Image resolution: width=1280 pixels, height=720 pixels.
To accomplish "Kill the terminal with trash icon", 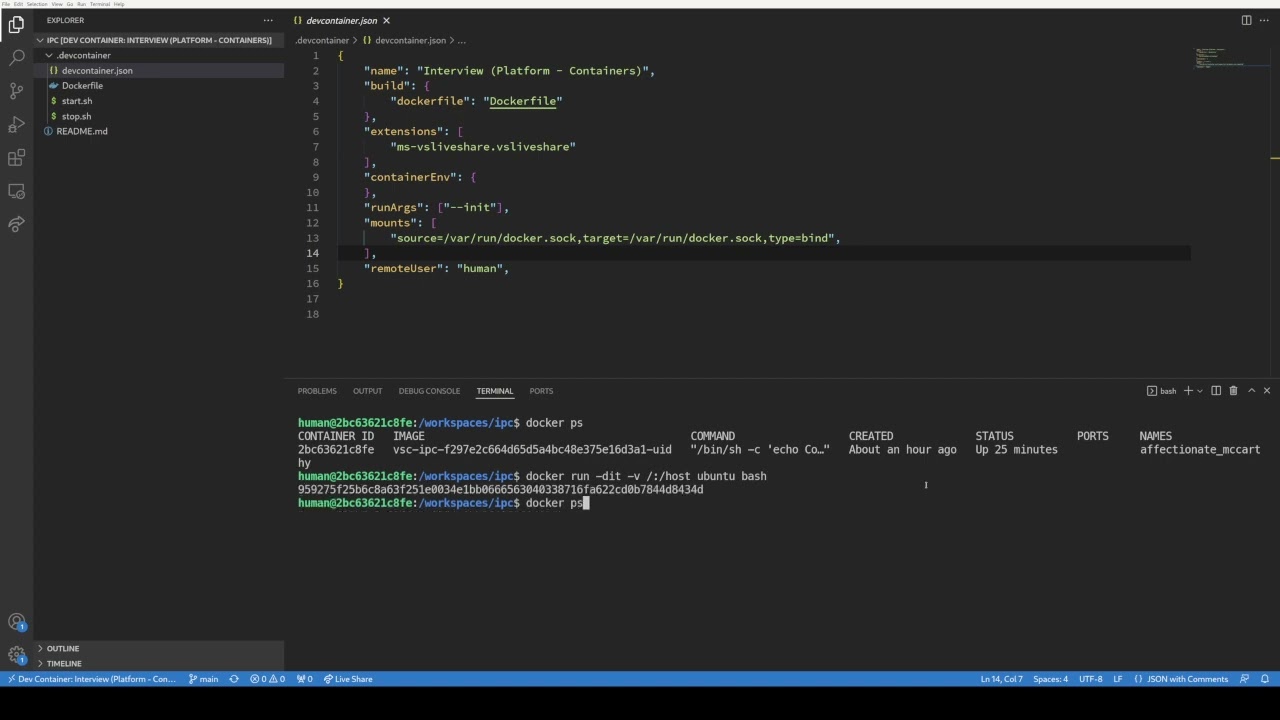I will coord(1233,391).
